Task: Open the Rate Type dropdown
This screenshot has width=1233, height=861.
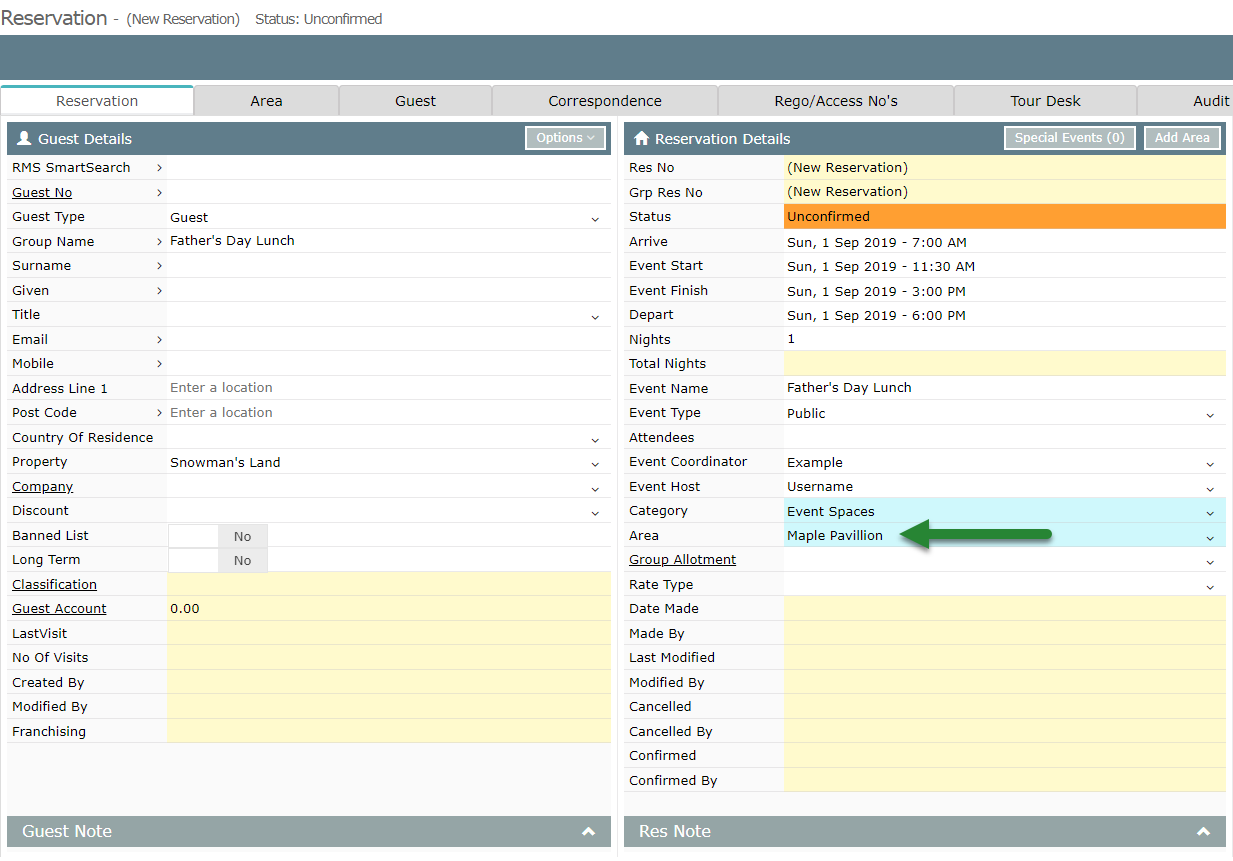Action: (1210, 586)
